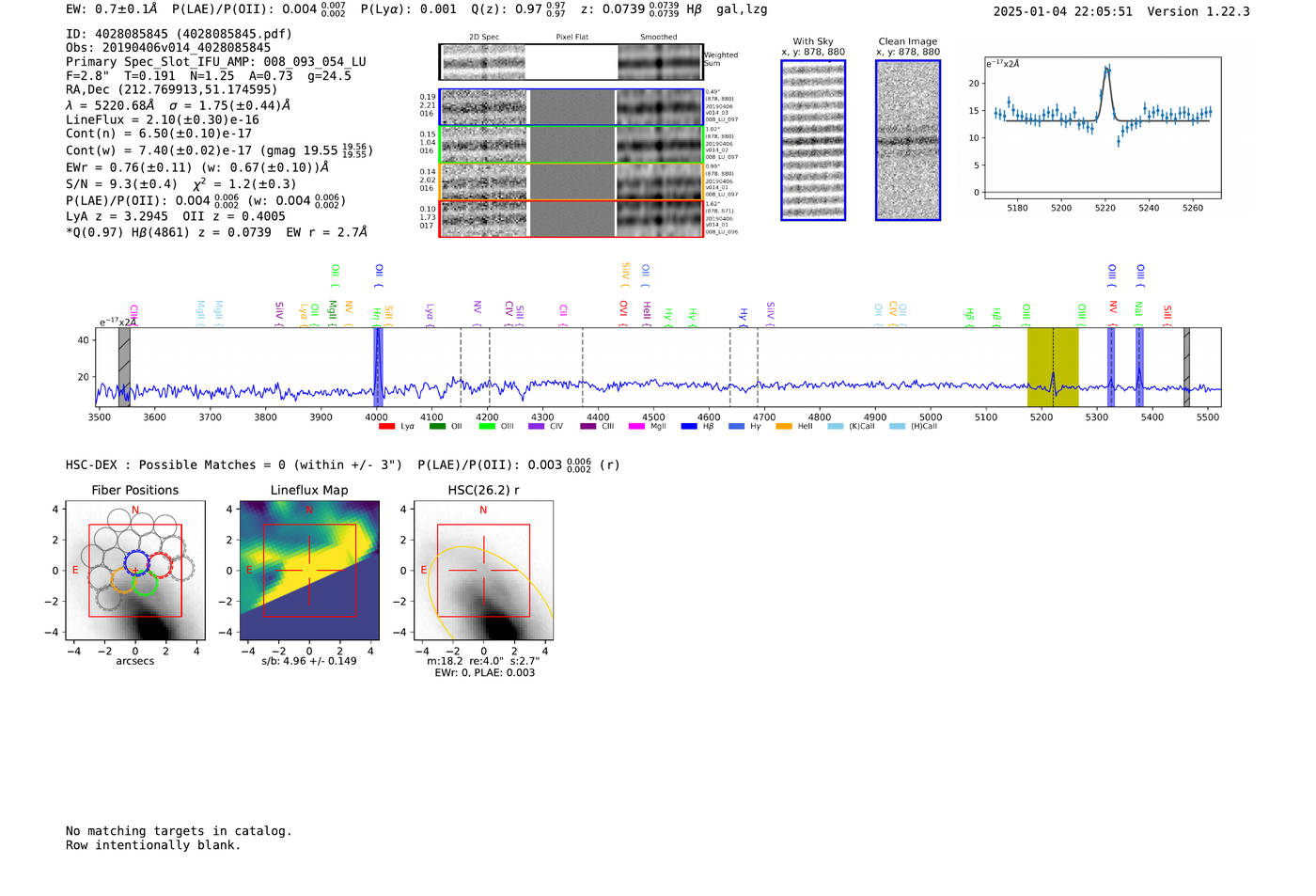
Task: Click the red Lyα legend swatch
Action: click(x=386, y=427)
